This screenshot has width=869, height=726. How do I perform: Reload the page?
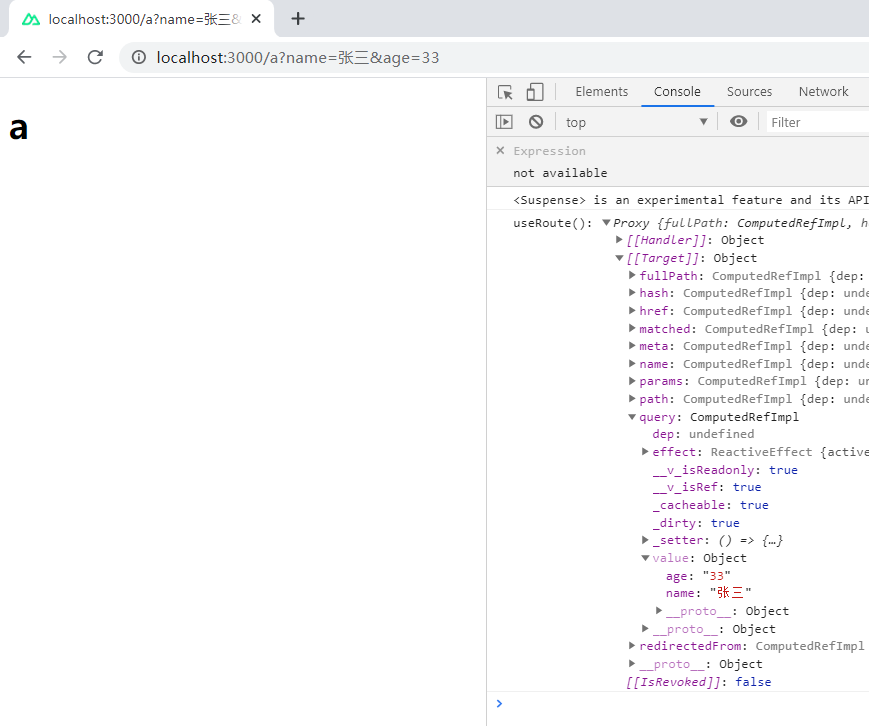click(x=95, y=58)
